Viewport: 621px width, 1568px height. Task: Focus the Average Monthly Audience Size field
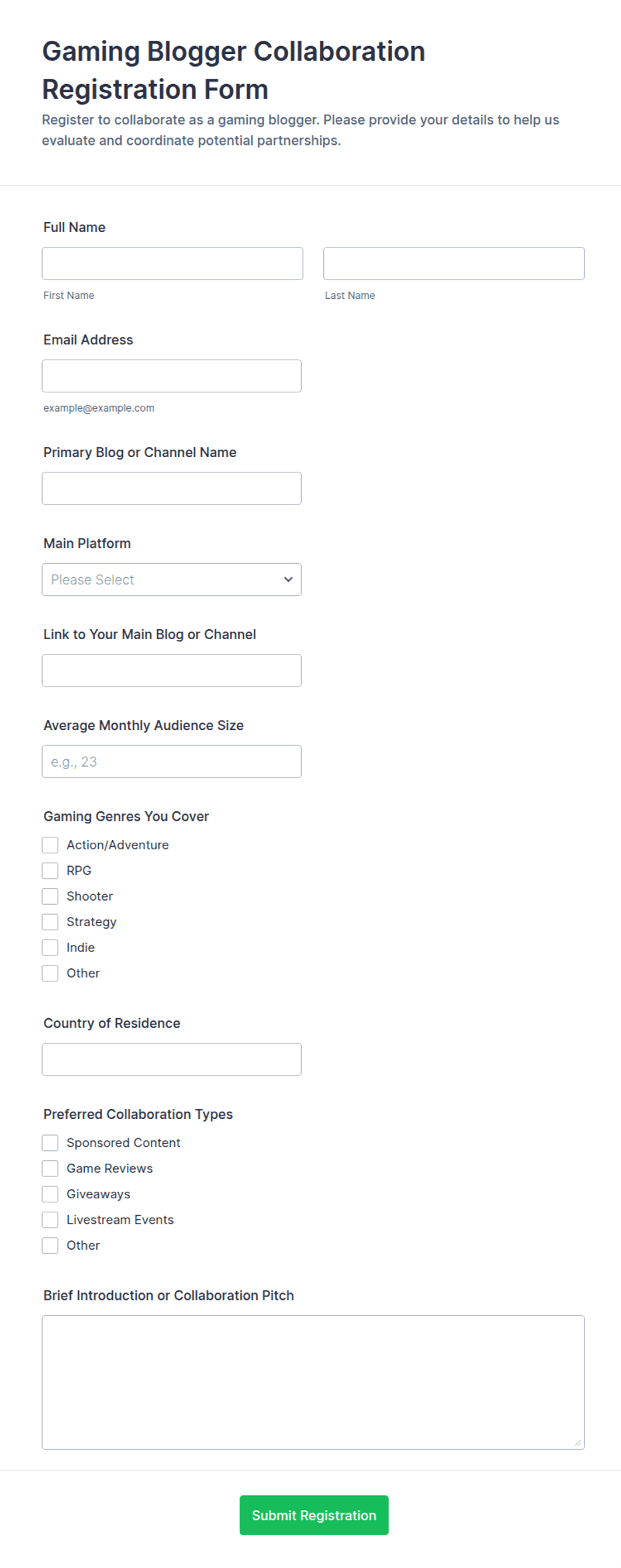tap(172, 761)
